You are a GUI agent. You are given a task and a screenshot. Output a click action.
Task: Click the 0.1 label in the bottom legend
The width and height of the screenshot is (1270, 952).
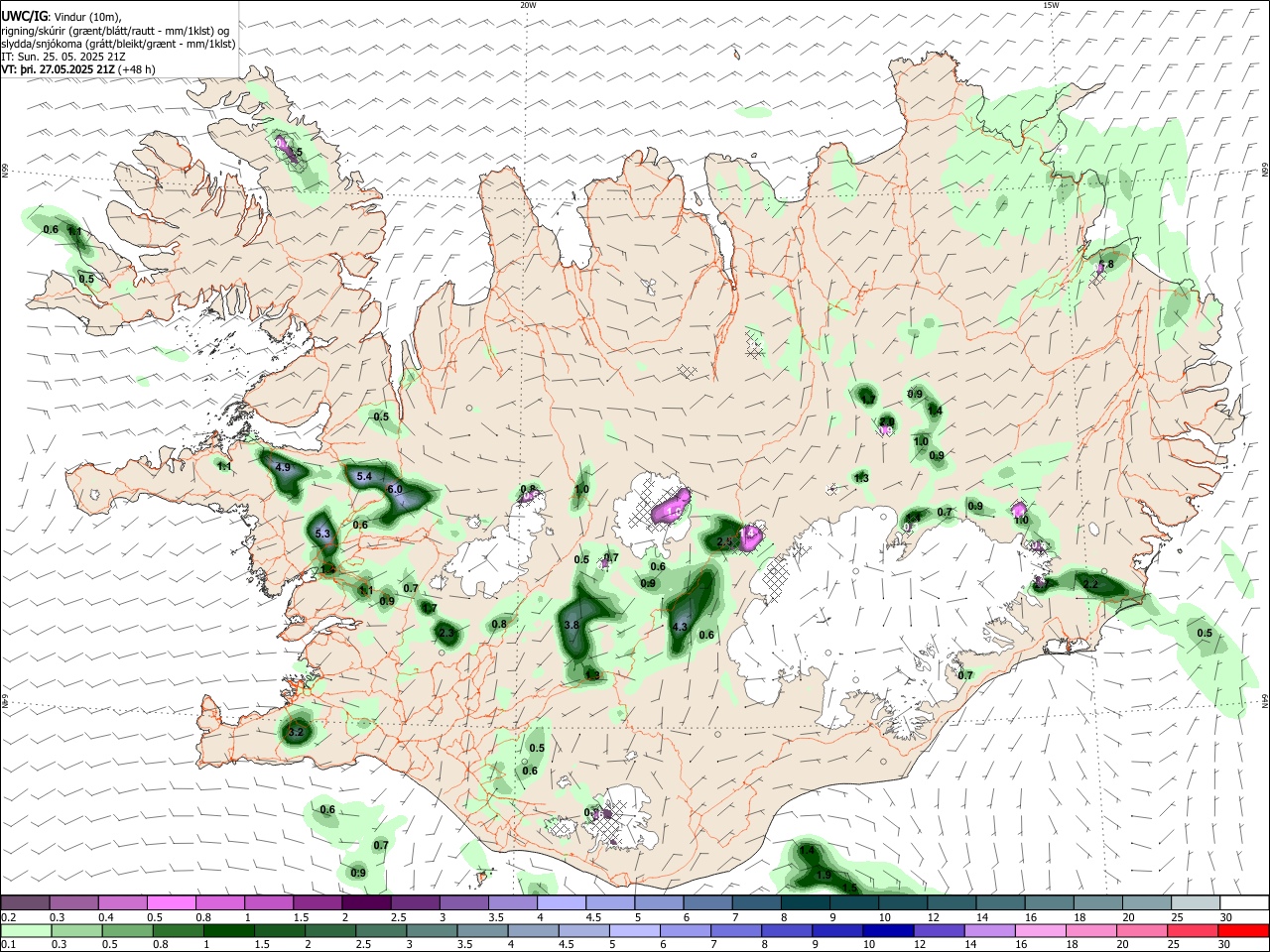click(x=7, y=945)
